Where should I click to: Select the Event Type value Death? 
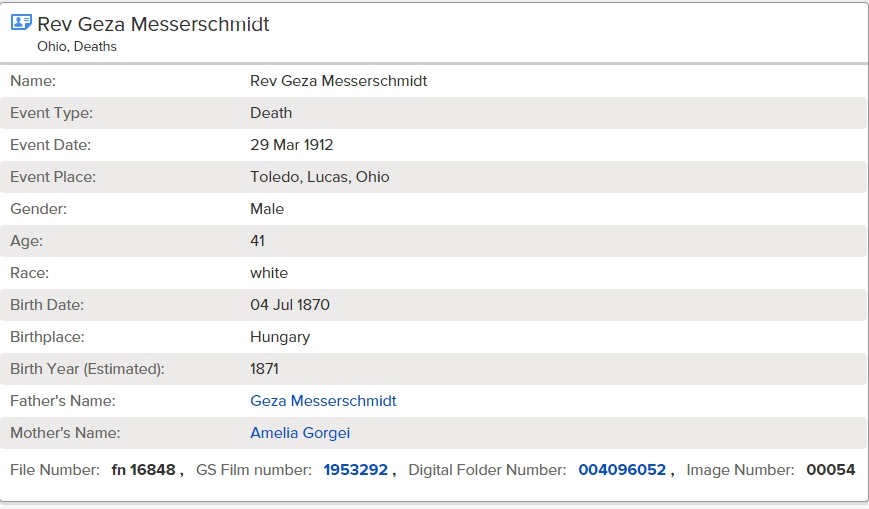(x=271, y=113)
